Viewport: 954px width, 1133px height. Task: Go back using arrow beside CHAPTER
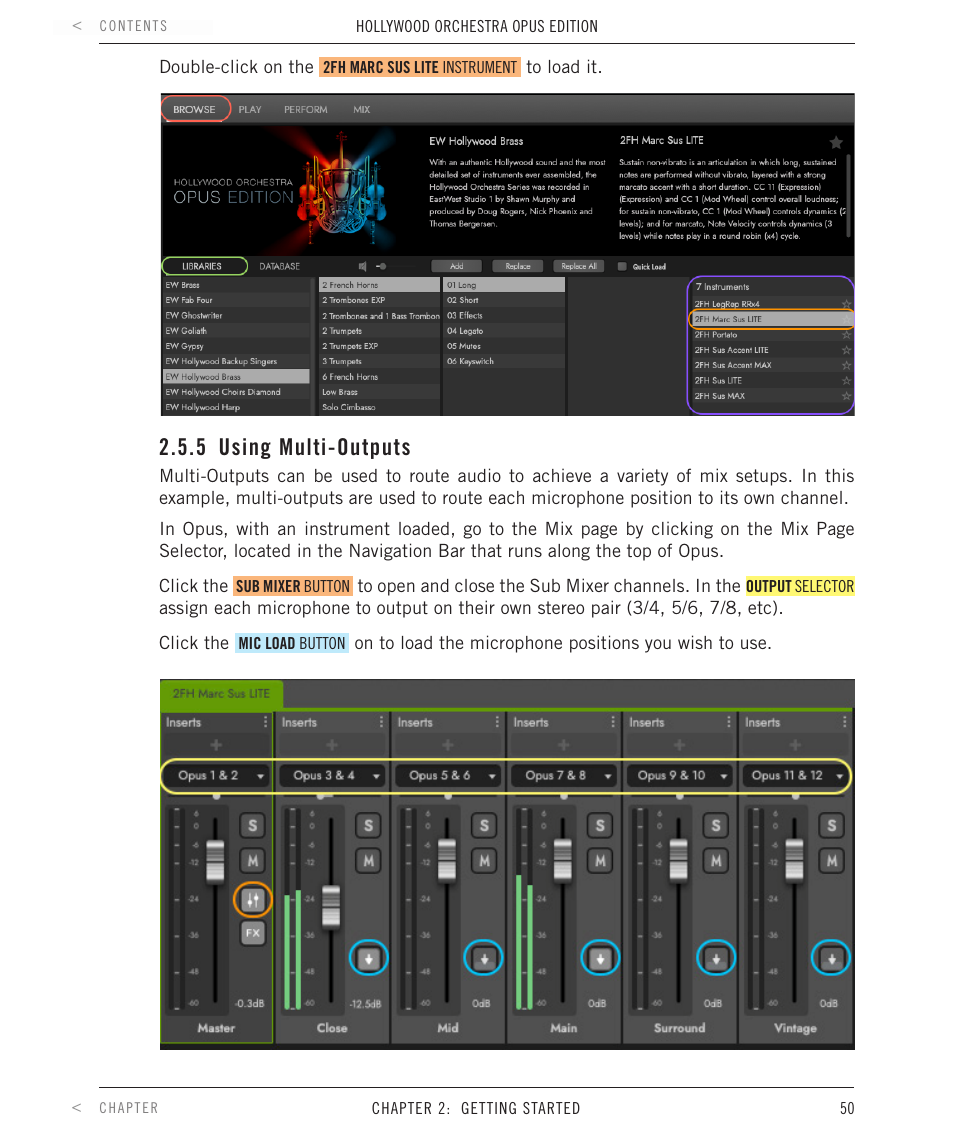pyautogui.click(x=77, y=1108)
